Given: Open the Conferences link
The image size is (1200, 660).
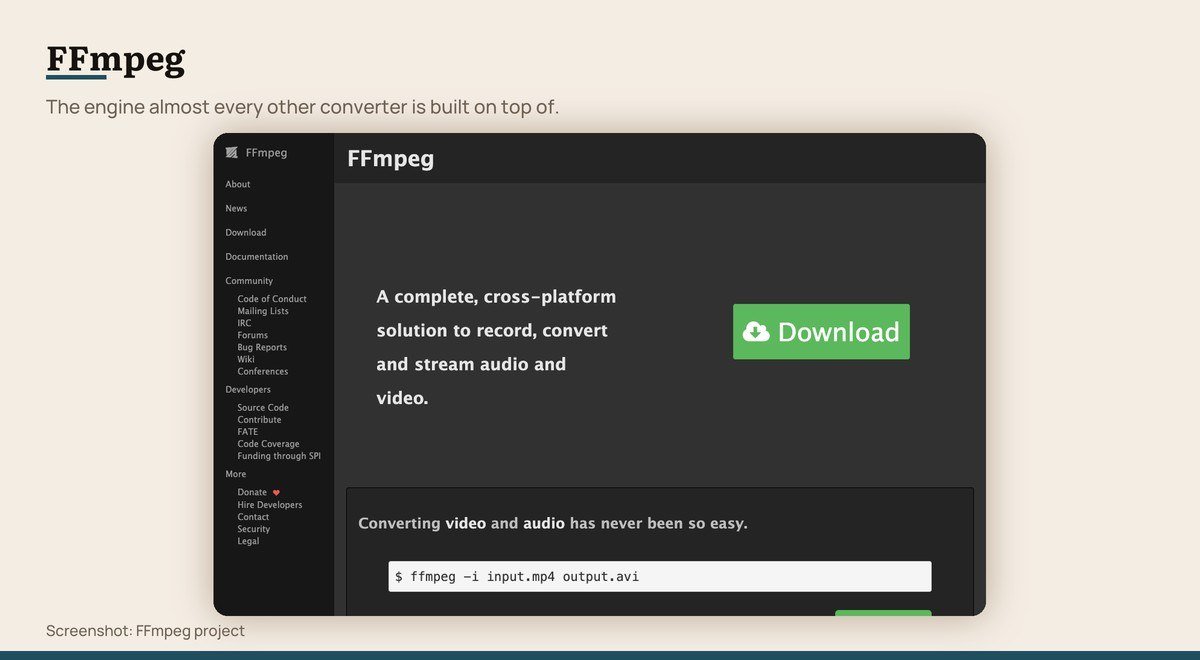Looking at the screenshot, I should pyautogui.click(x=263, y=371).
